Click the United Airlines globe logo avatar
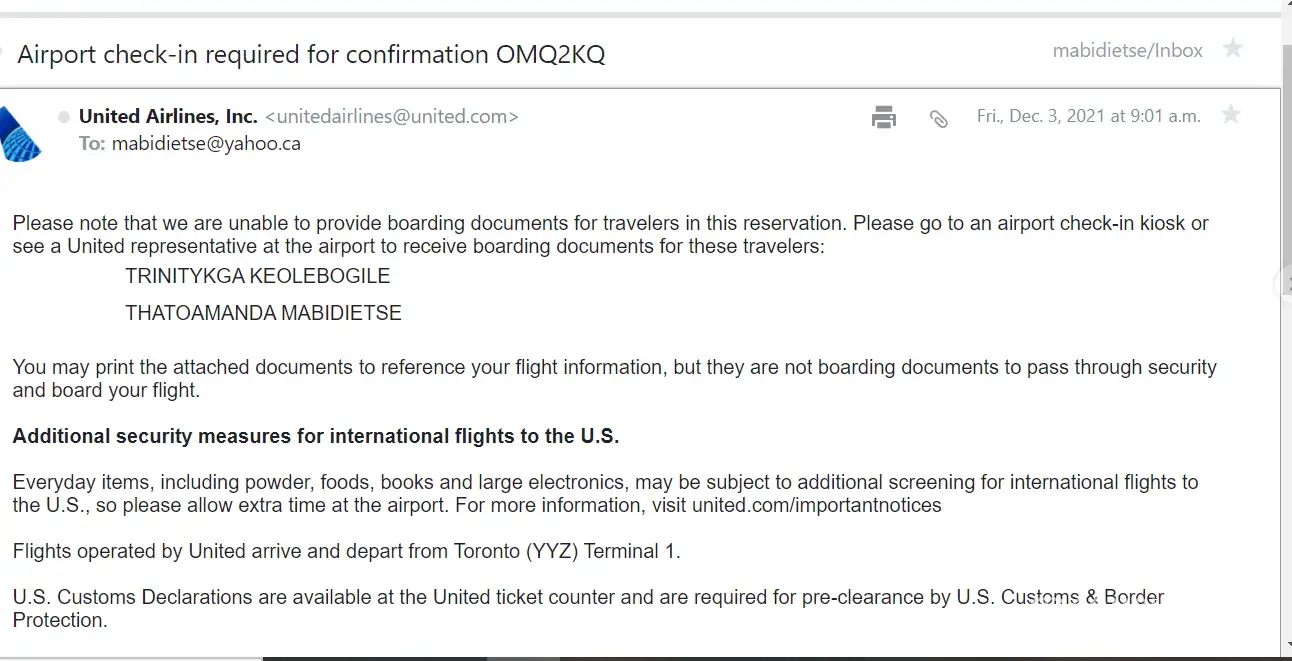Image resolution: width=1292 pixels, height=661 pixels. (20, 134)
